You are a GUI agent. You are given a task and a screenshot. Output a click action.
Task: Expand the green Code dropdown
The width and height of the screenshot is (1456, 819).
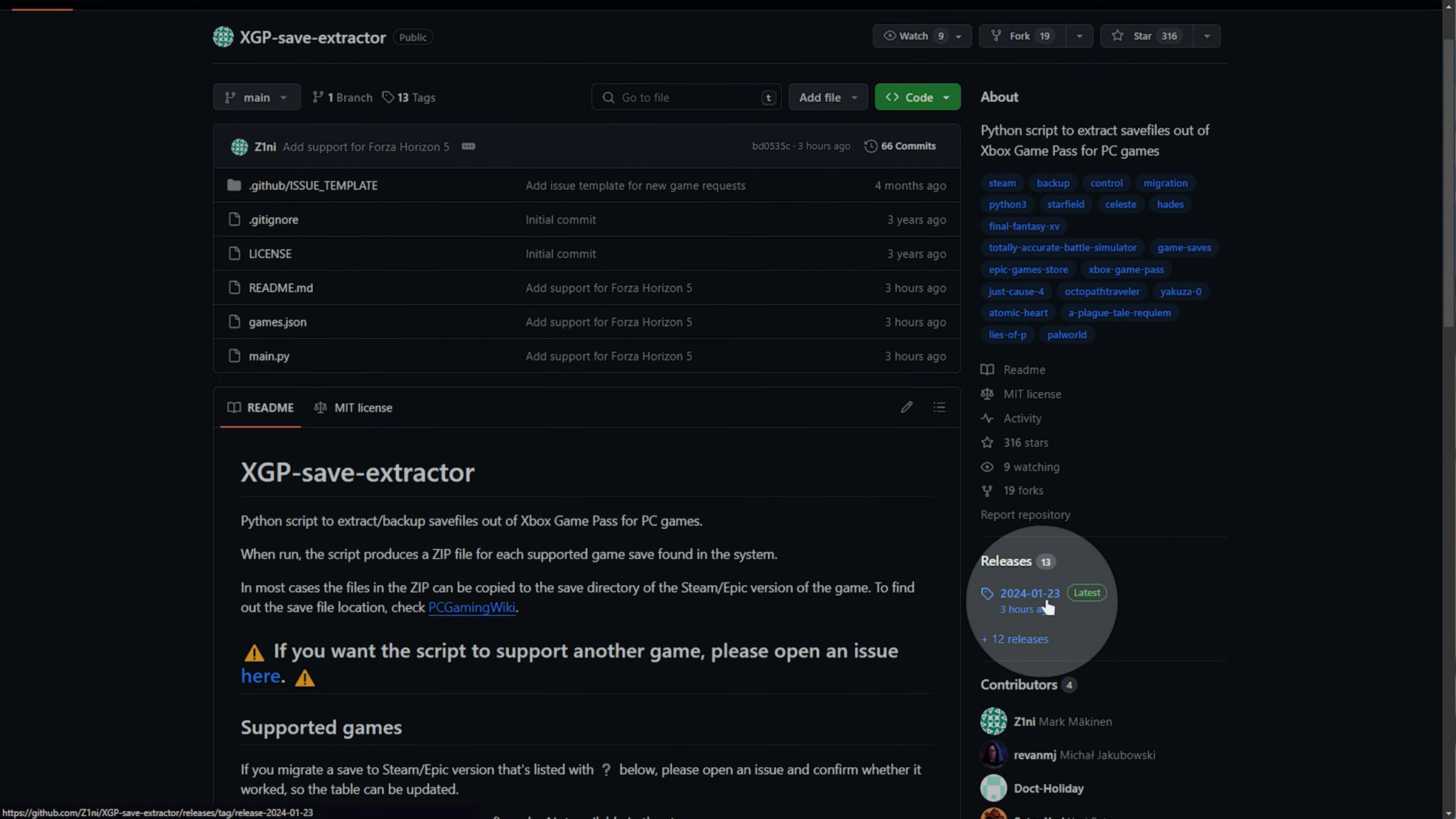917,97
